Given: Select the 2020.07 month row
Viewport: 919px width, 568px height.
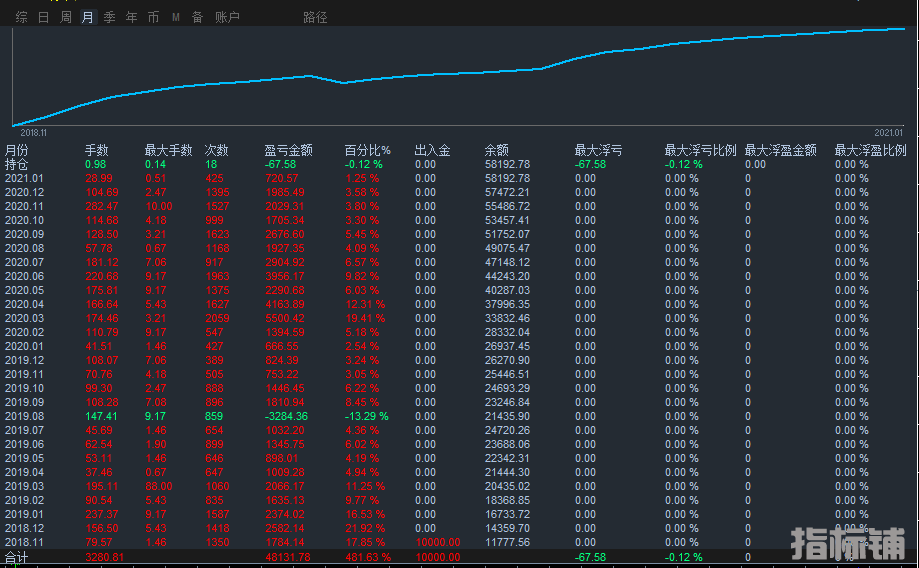Looking at the screenshot, I should point(460,263).
